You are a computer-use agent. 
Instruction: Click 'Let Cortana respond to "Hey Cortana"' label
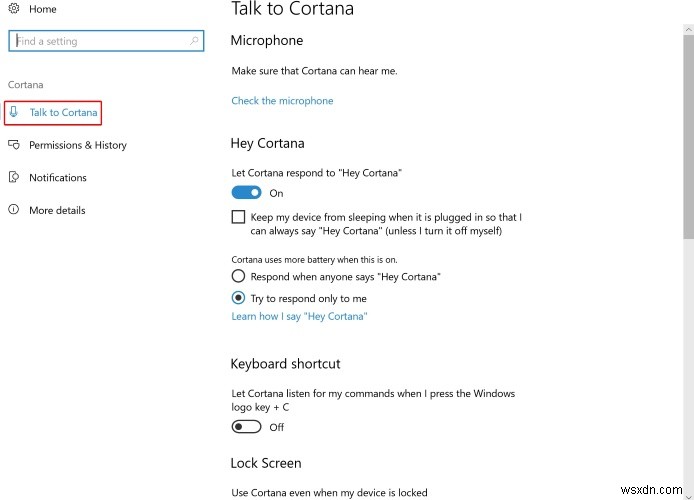tap(316, 173)
